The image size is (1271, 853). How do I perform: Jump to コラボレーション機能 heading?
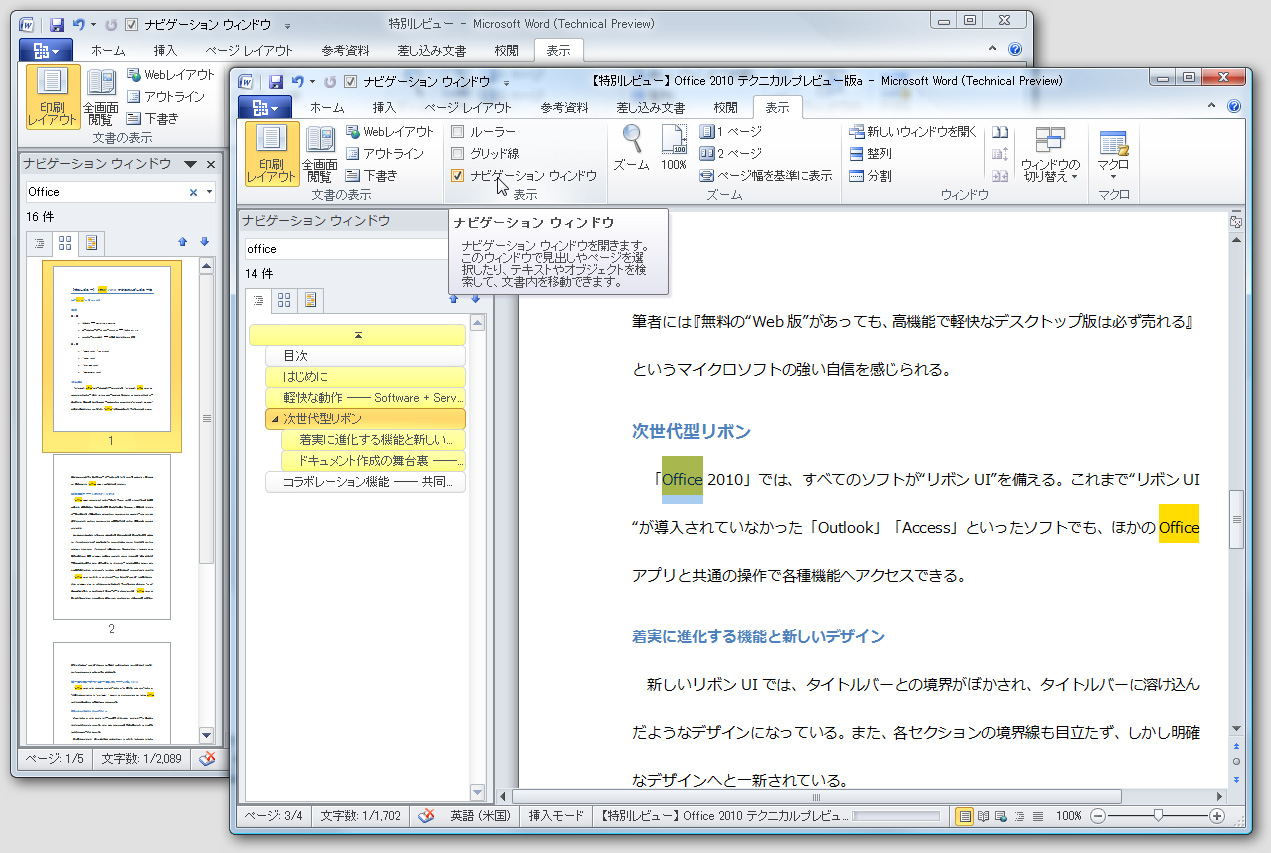pyautogui.click(x=365, y=482)
